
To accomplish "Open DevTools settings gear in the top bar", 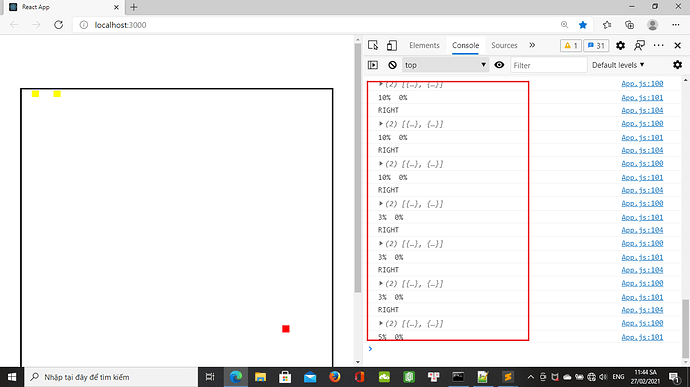I will tap(620, 45).
